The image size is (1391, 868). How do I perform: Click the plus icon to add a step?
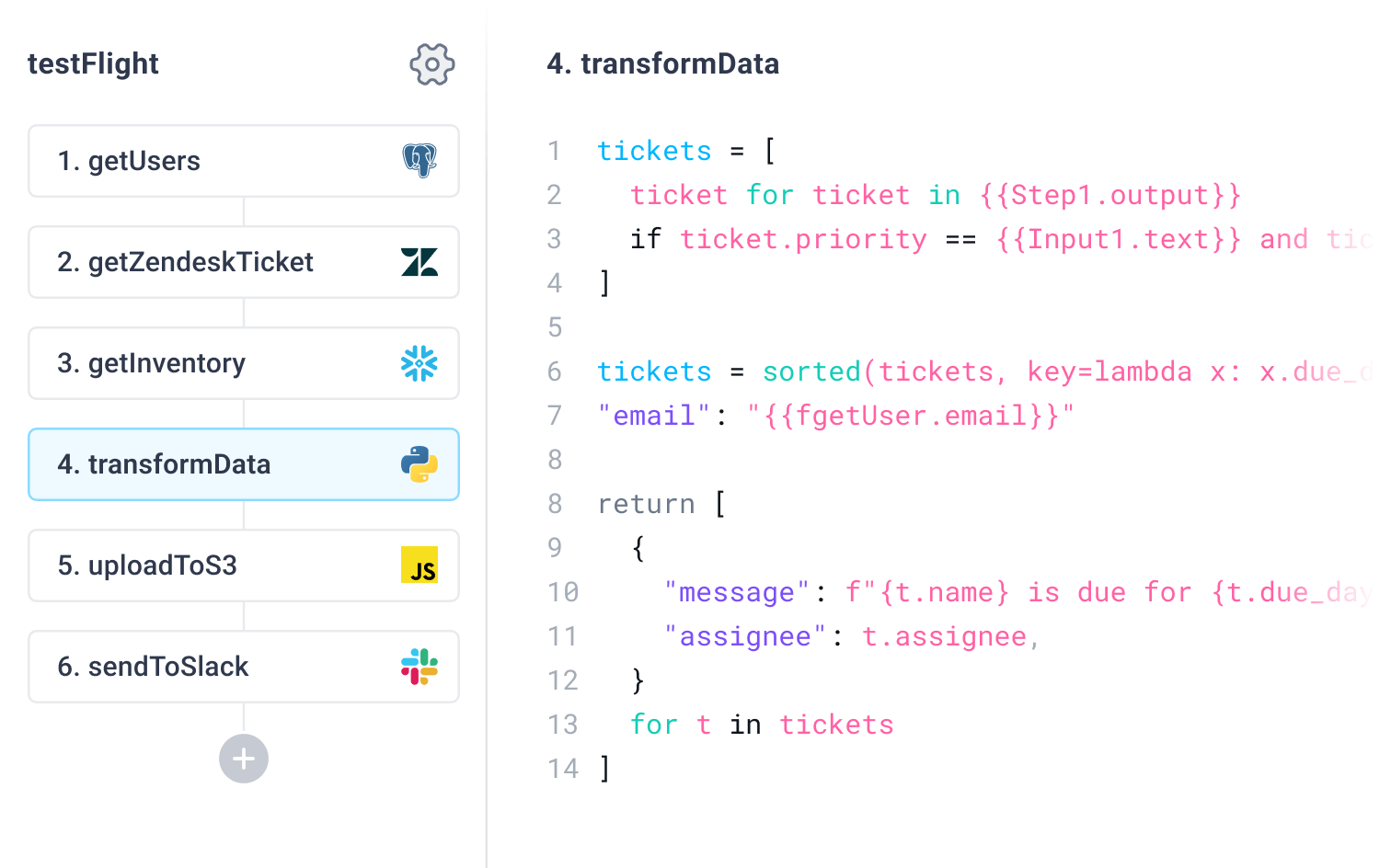point(243,759)
